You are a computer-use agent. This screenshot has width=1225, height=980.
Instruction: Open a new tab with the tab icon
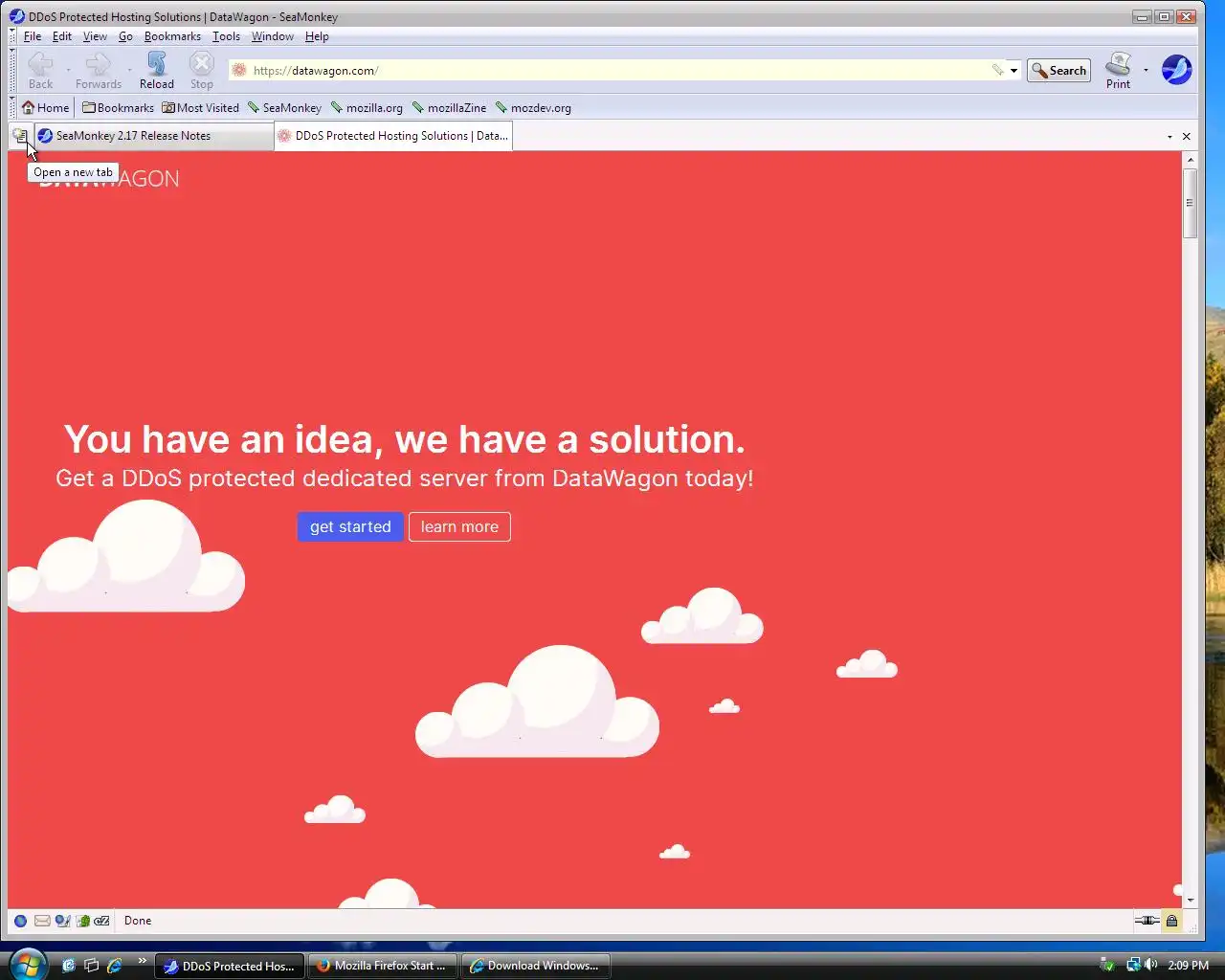tap(20, 136)
